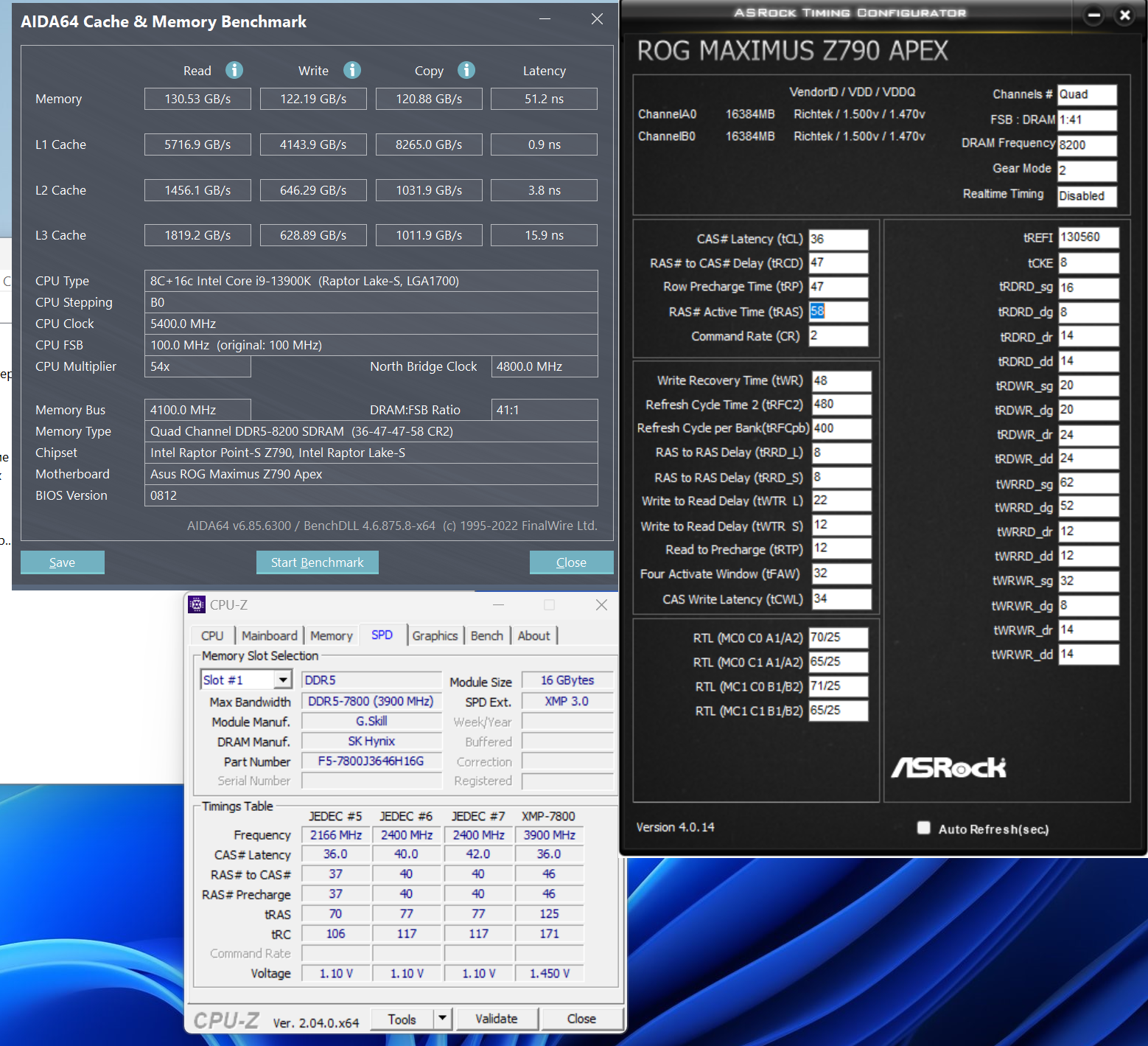This screenshot has height=1046, width=1148.
Task: Click the Row Precharge Time (tRP) field
Action: pyautogui.click(x=839, y=287)
